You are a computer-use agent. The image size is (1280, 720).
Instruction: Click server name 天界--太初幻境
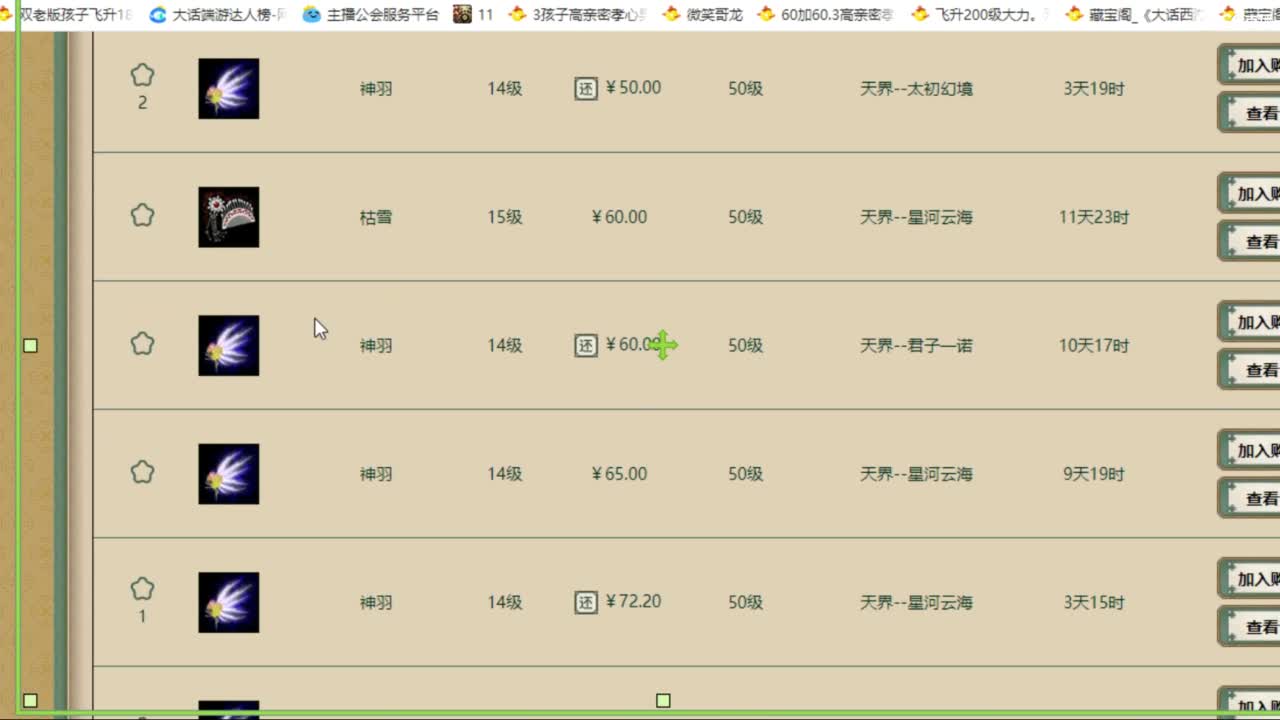tap(916, 88)
